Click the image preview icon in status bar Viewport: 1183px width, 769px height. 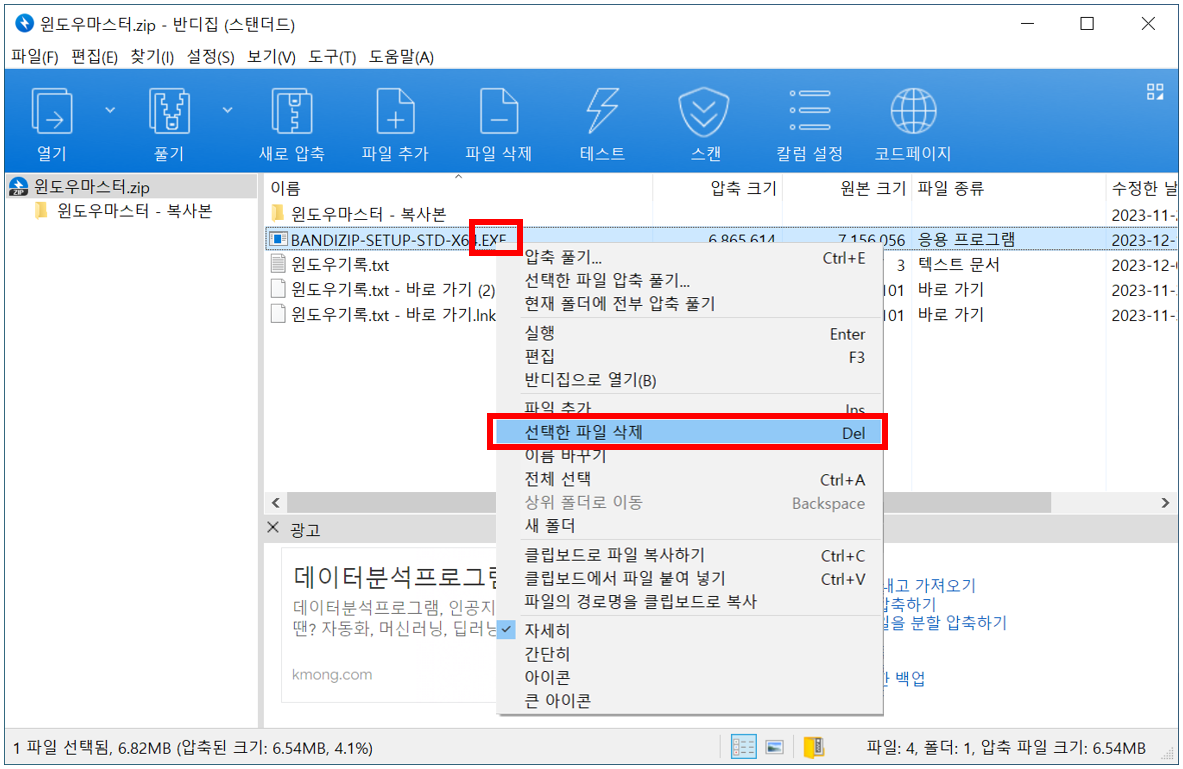coord(775,747)
